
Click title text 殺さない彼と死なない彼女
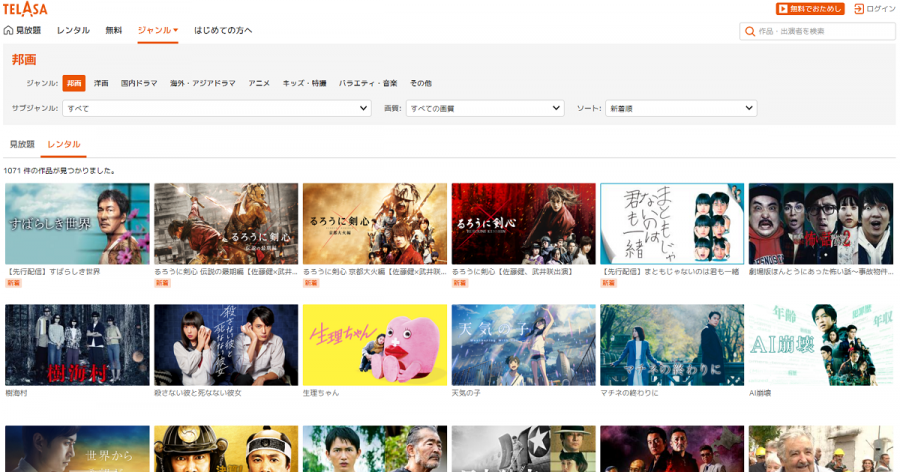(x=197, y=393)
